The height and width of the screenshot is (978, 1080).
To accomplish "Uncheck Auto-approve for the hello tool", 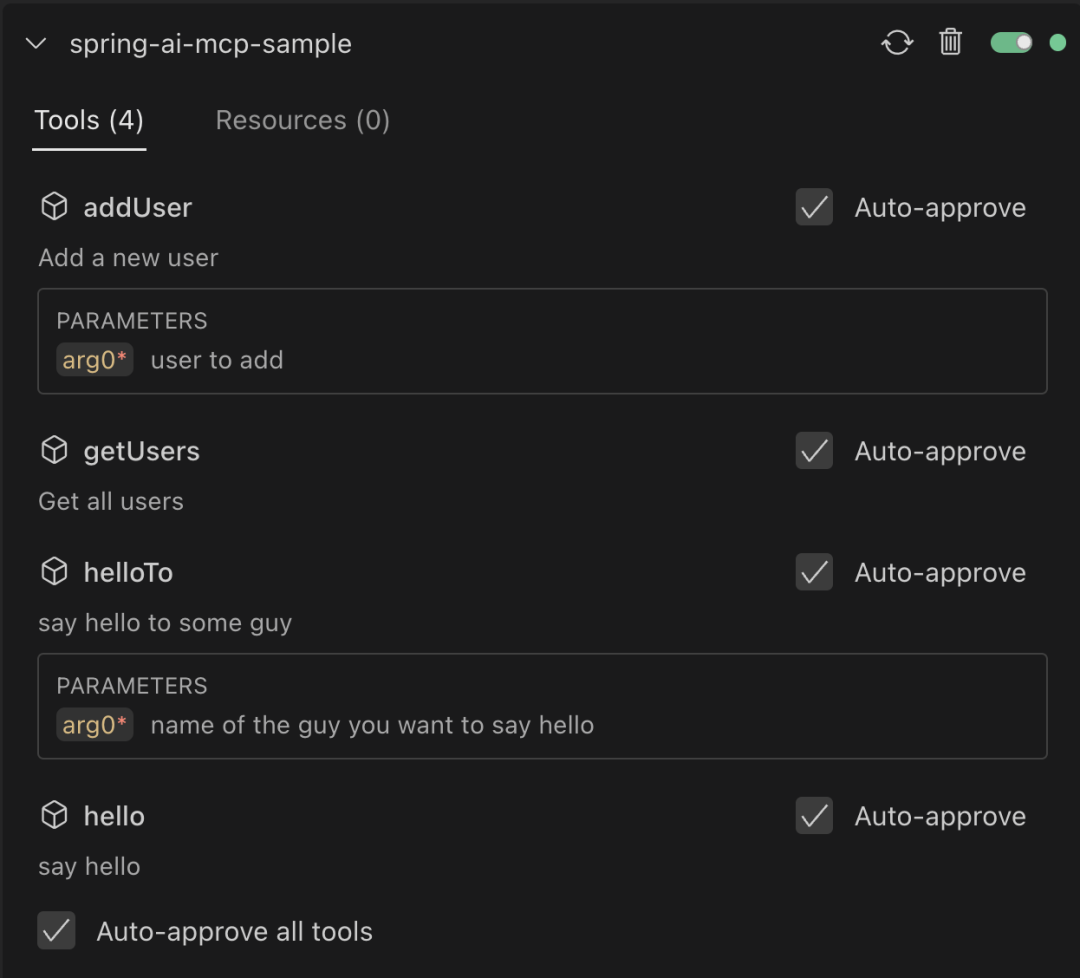I will point(814,816).
